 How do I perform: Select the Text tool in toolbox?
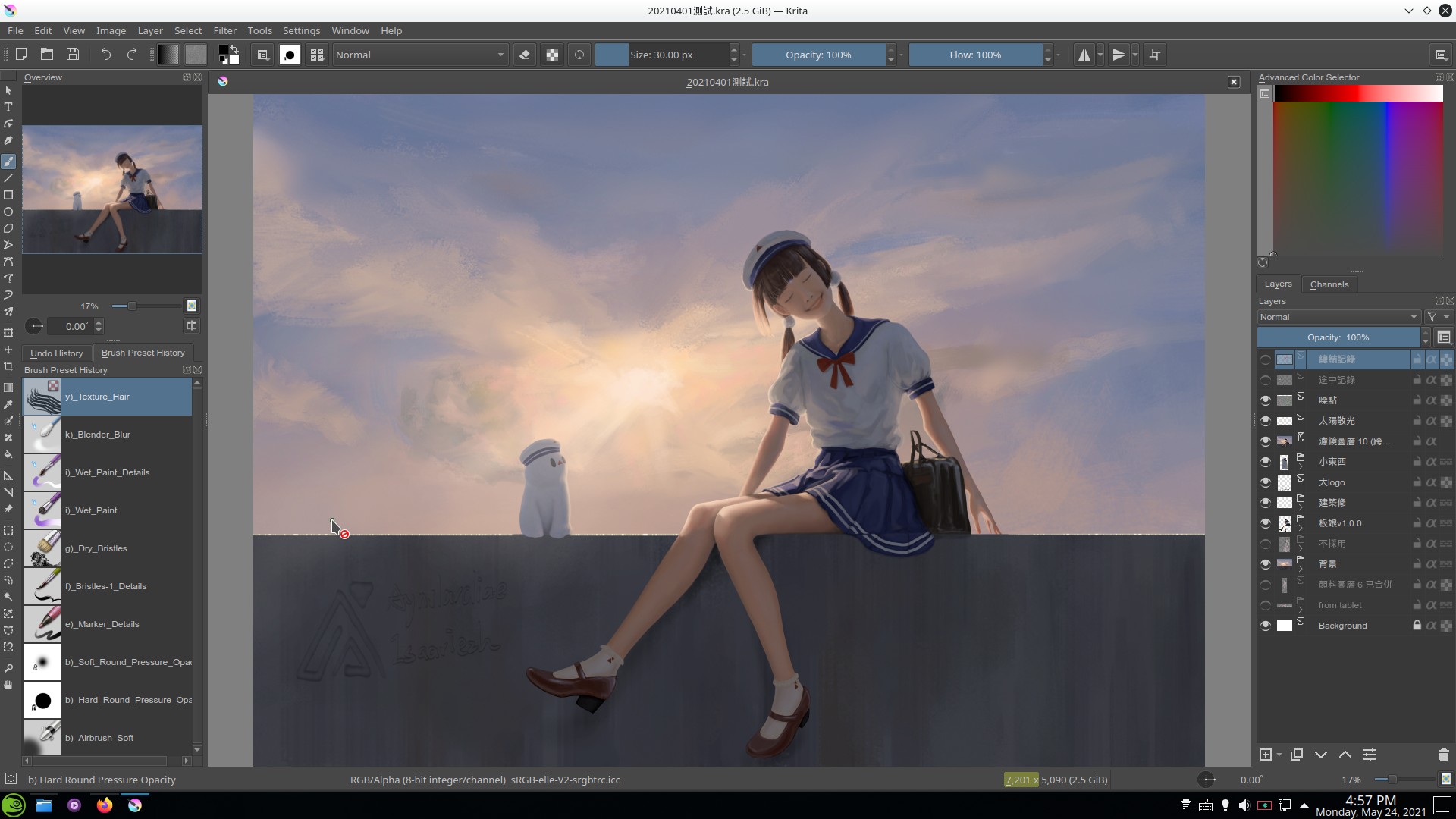(8, 107)
